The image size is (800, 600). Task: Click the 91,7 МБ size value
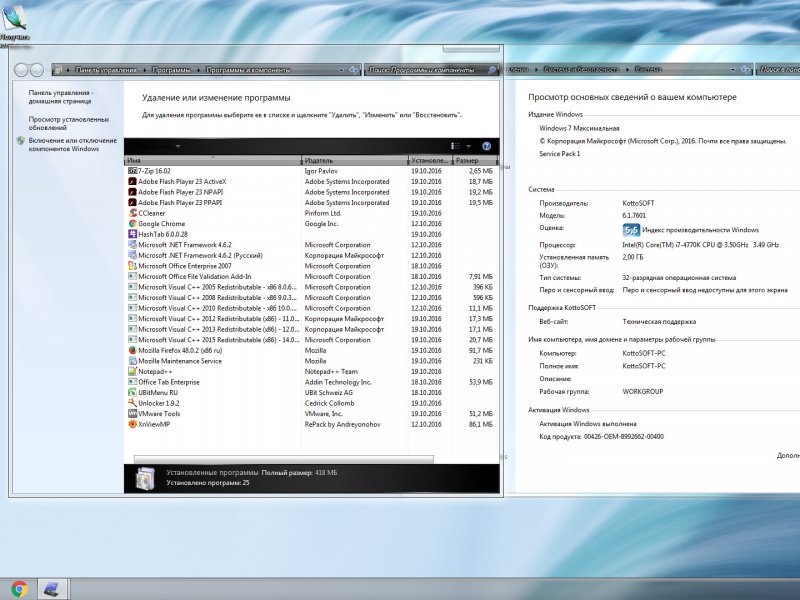pos(481,351)
